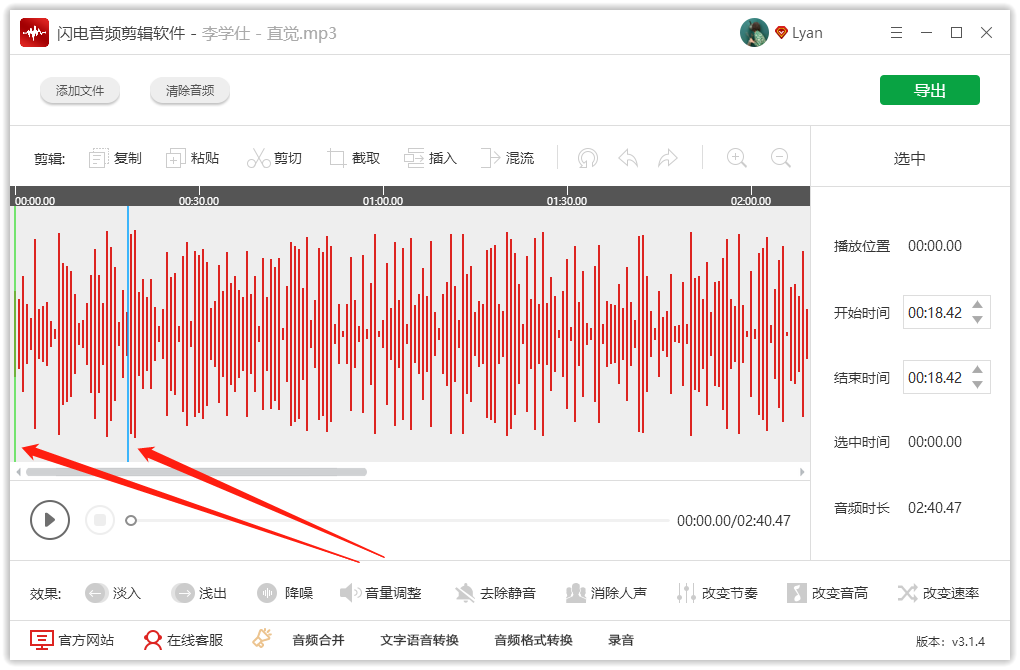1020x670 pixels.
Task: Click the 00:00.00/02:40.47 playback time readout
Action: click(734, 520)
